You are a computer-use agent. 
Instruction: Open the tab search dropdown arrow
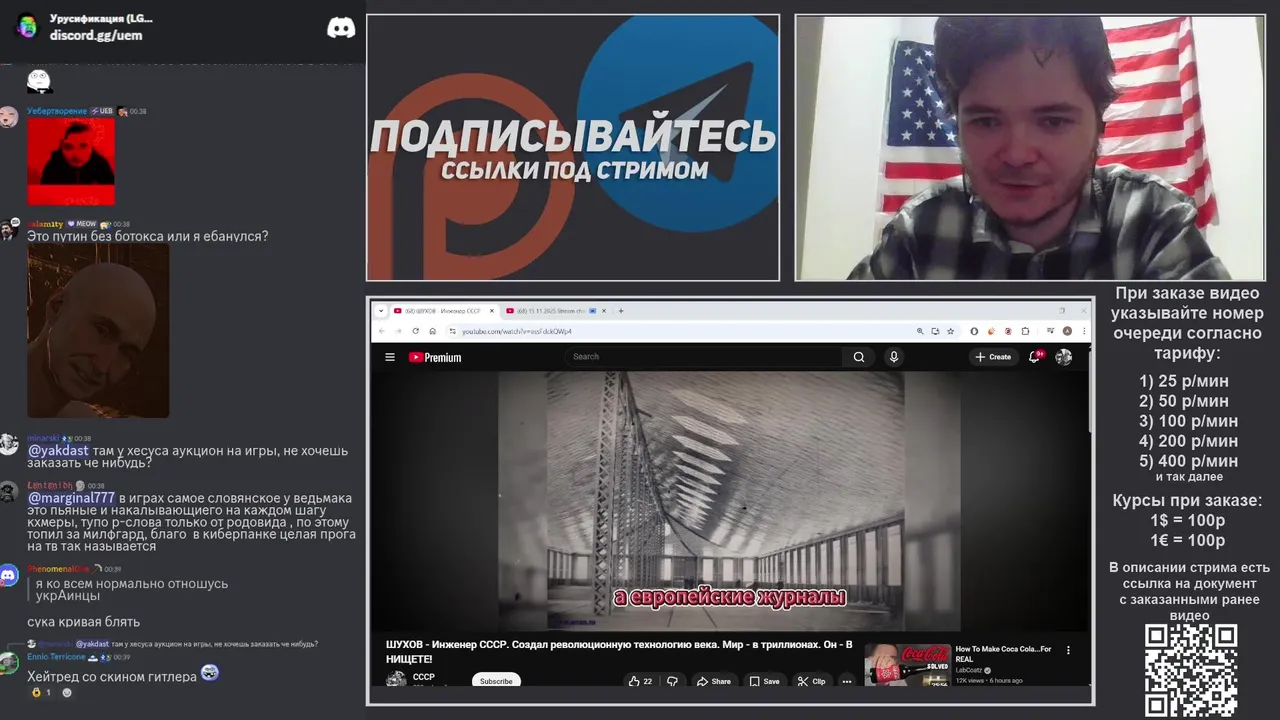[x=381, y=311]
